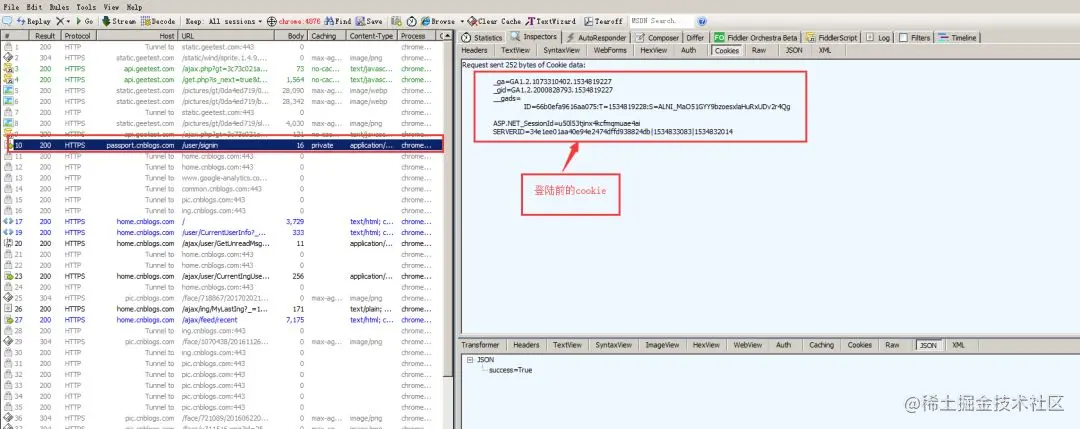Select the response Transformer tab

pos(480,345)
